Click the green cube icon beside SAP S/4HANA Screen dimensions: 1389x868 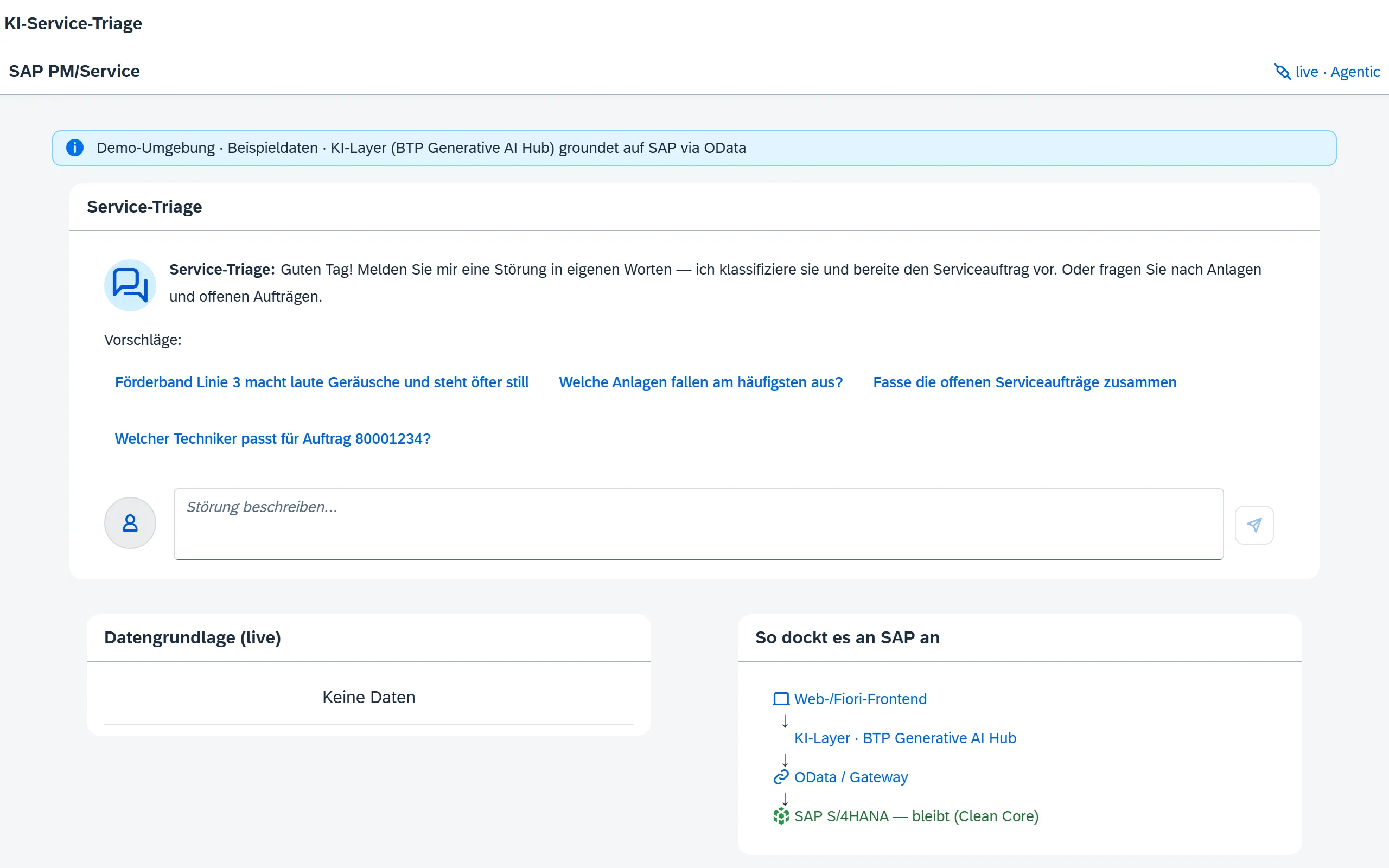coord(781,816)
